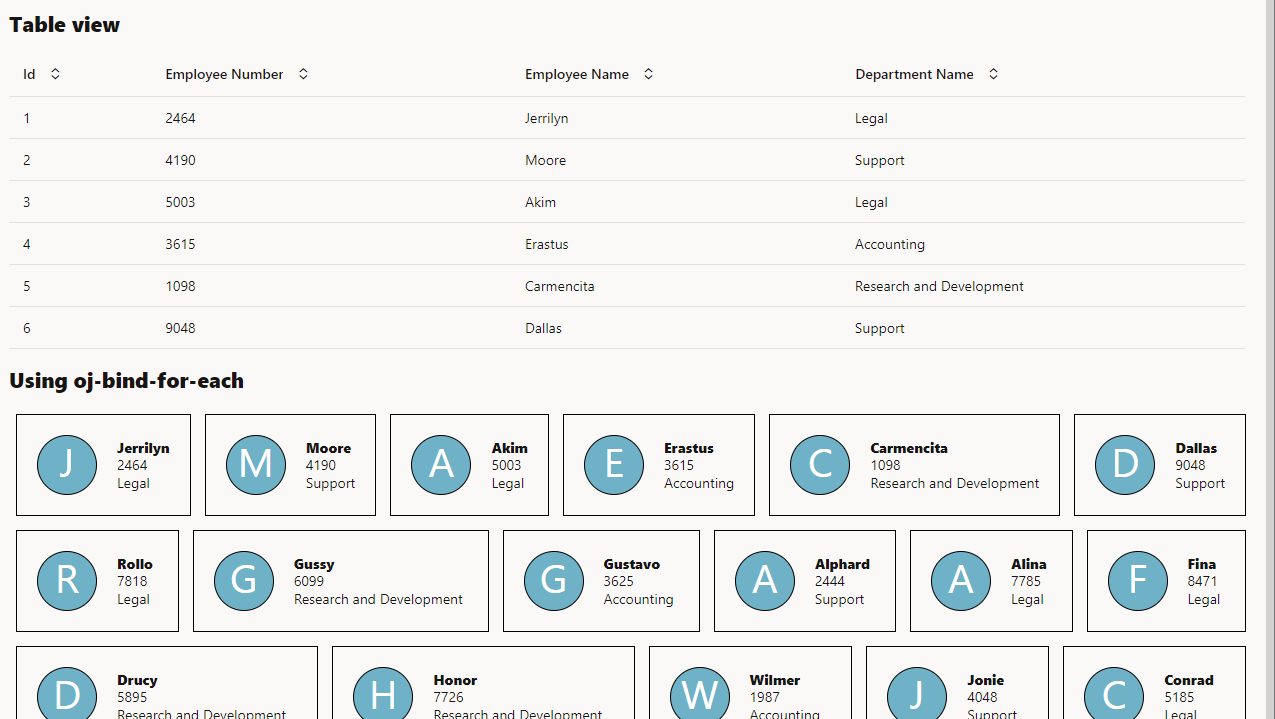
Task: Open the Gussy employee card
Action: [340, 581]
